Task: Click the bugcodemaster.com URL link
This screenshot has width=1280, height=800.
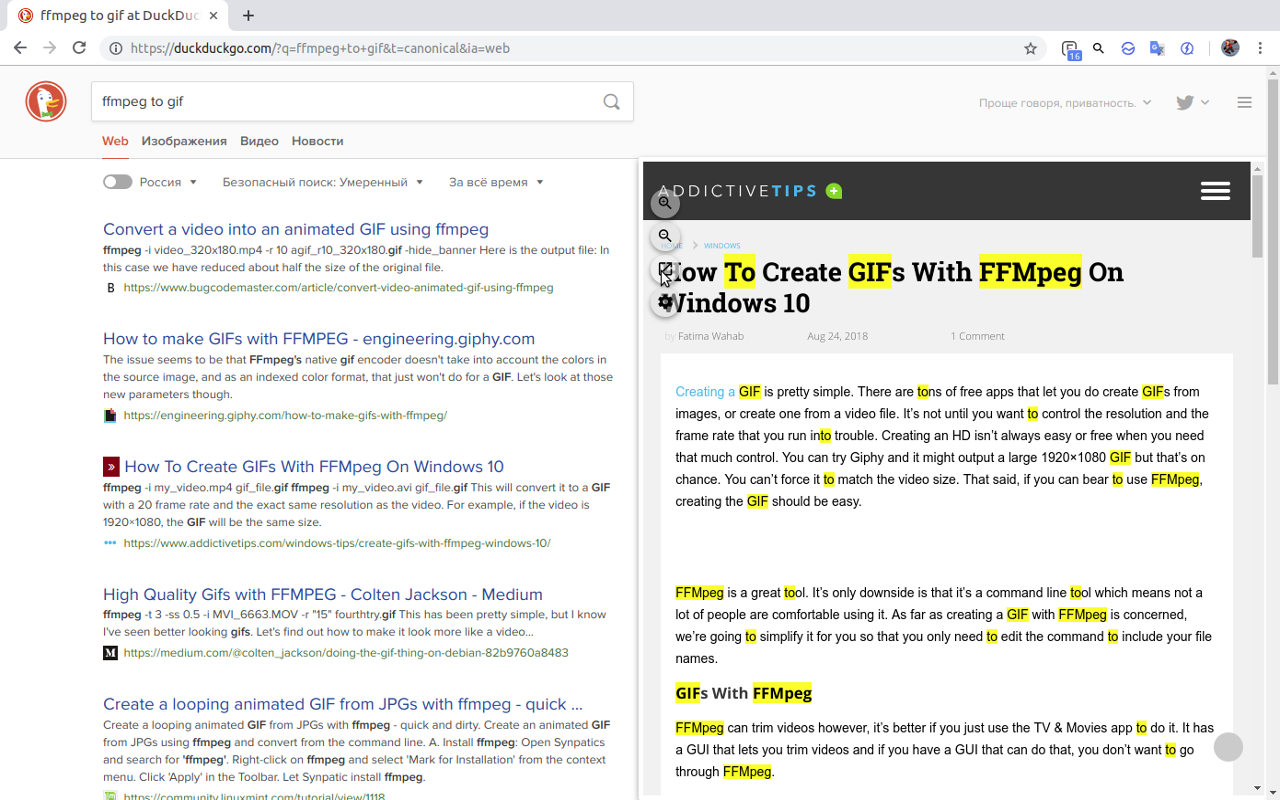Action: point(338,287)
